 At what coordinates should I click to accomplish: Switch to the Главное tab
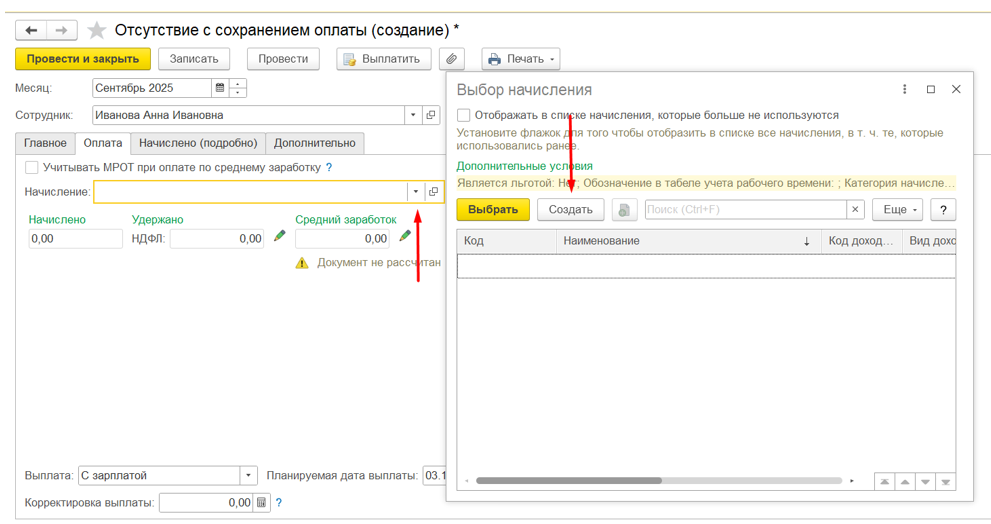[45, 144]
